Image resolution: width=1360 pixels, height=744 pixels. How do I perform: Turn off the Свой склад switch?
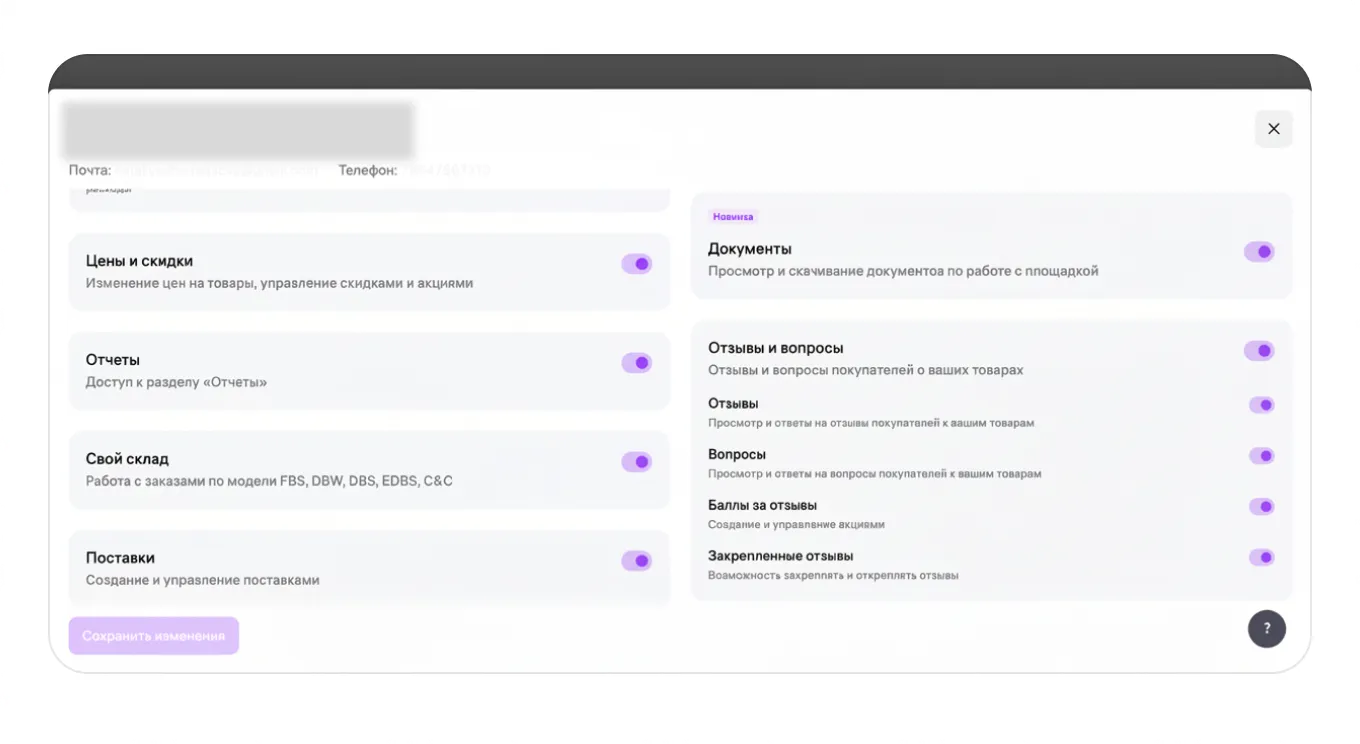(636, 462)
